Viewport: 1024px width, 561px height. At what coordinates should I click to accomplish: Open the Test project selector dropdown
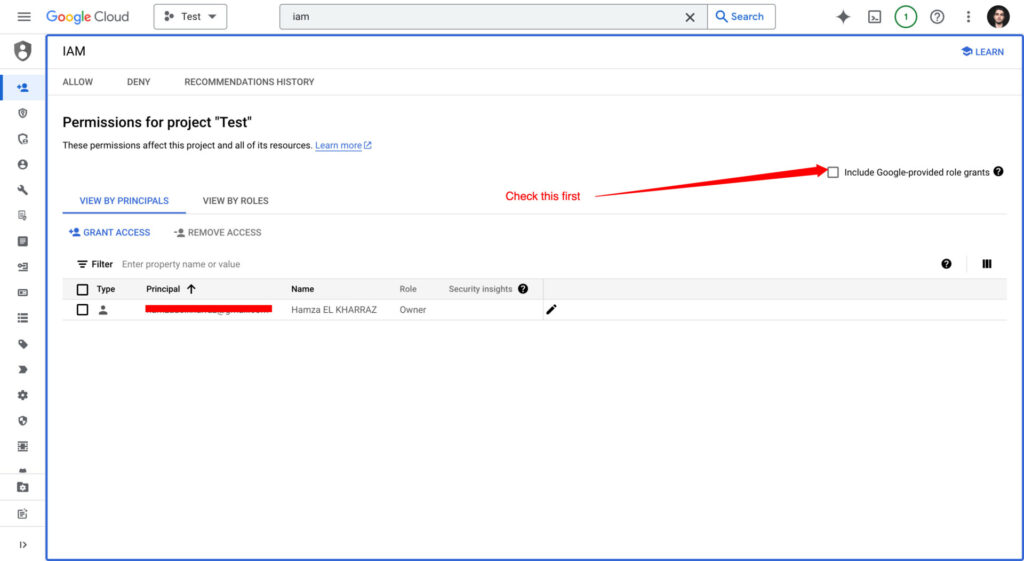190,17
